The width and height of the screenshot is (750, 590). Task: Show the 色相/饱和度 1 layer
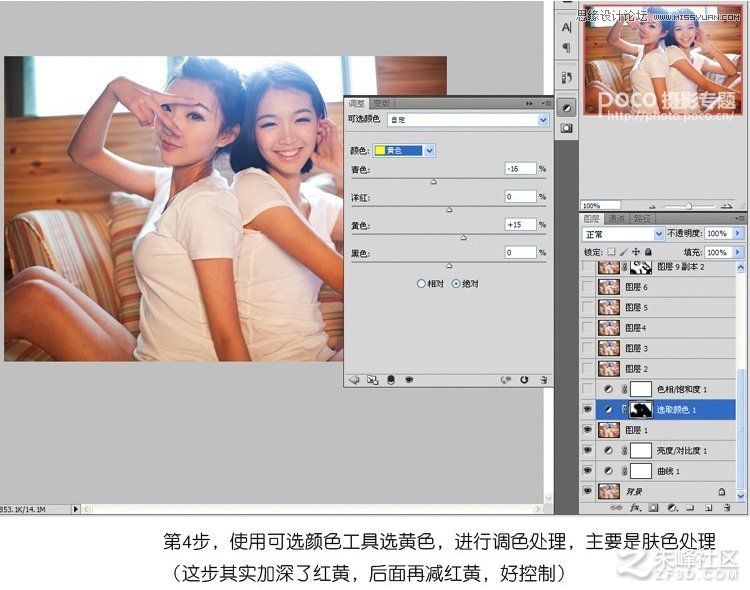pyautogui.click(x=588, y=389)
